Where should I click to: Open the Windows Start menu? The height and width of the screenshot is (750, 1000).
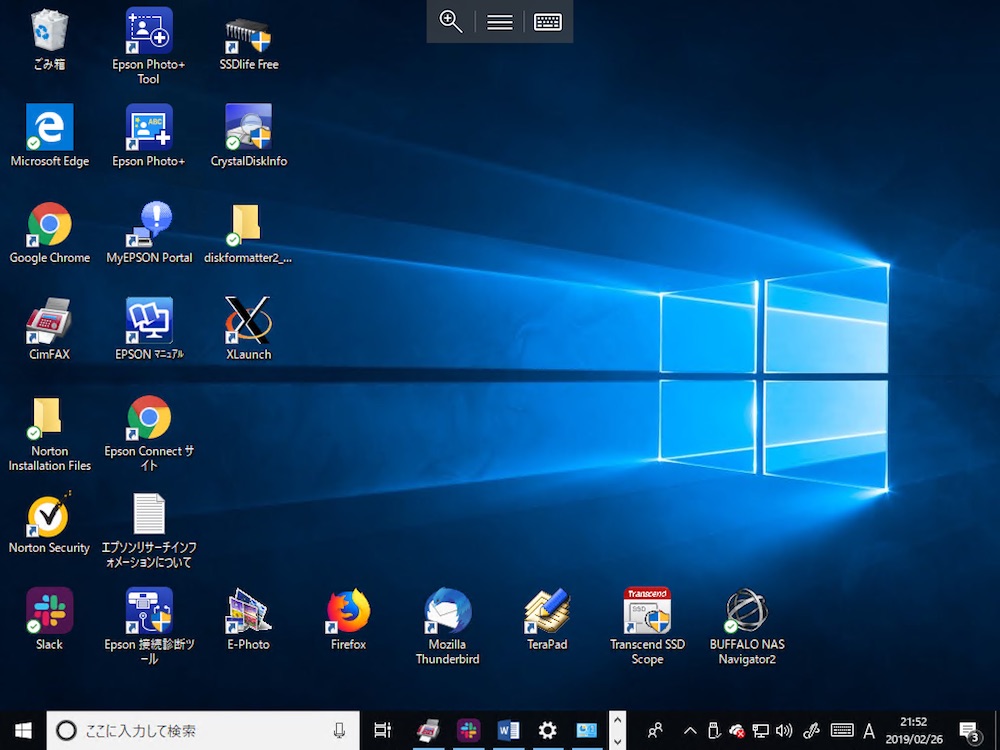click(x=23, y=730)
